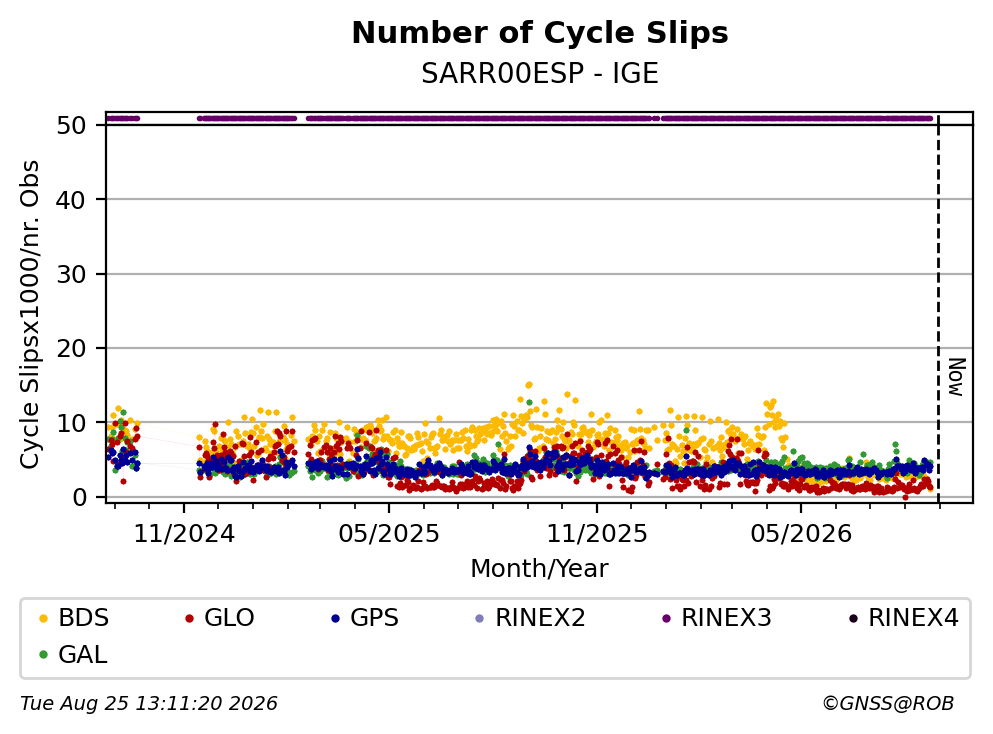Click the x-axis label '11/2025'
Viewport: 993px width, 734px height.
pos(597,534)
